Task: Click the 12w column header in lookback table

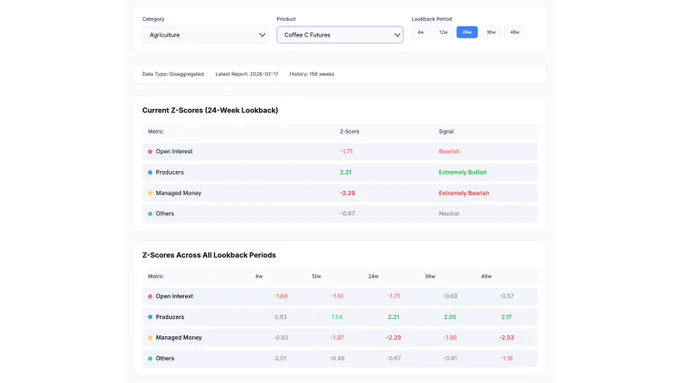Action: pos(316,276)
